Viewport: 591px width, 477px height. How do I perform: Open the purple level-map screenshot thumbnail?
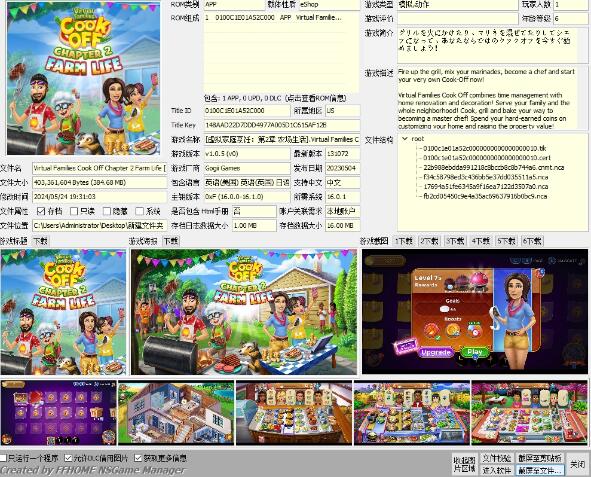coord(58,413)
